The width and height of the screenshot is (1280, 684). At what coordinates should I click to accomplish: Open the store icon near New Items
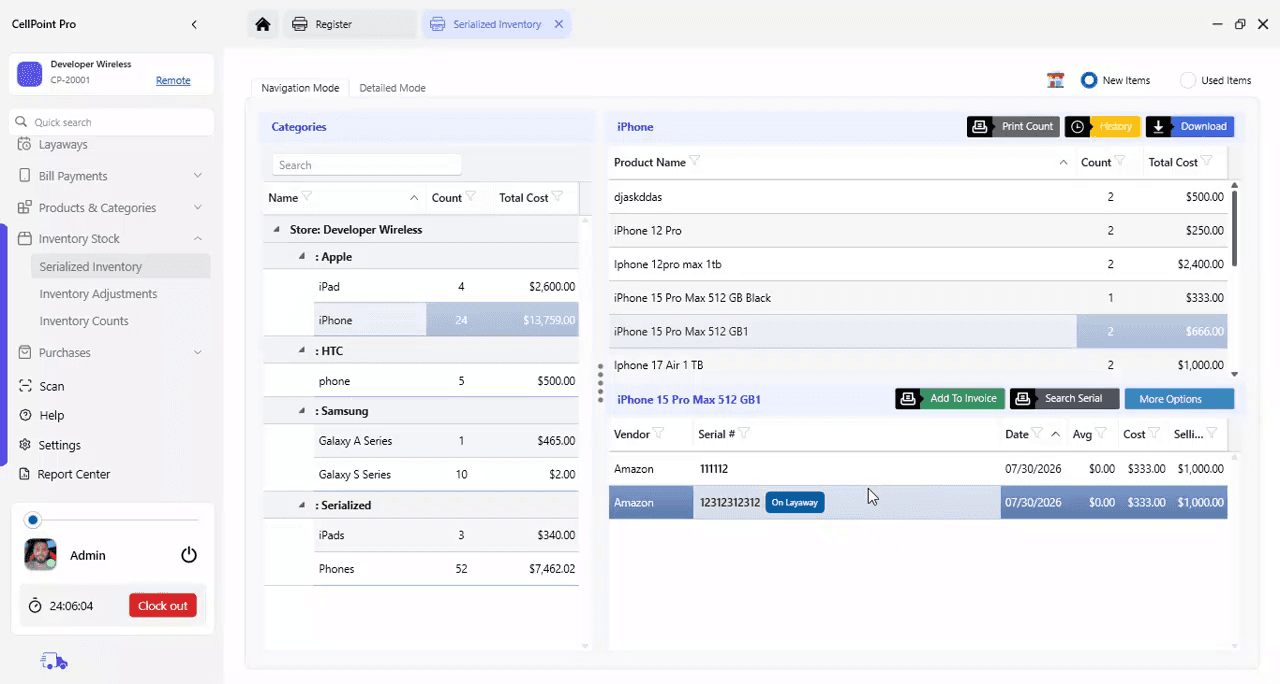point(1055,80)
